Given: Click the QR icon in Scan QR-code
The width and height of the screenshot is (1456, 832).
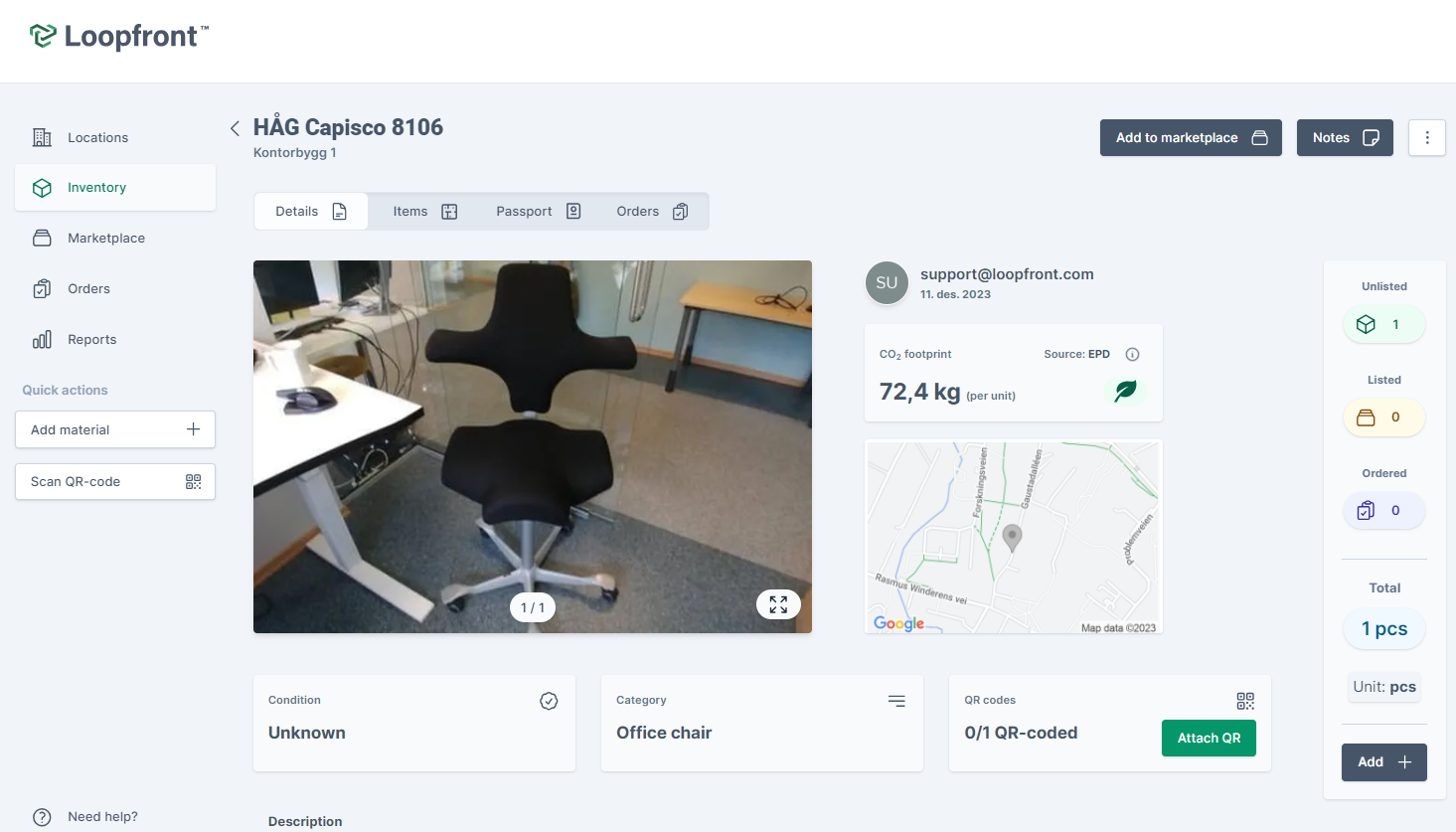Looking at the screenshot, I should coord(193,481).
